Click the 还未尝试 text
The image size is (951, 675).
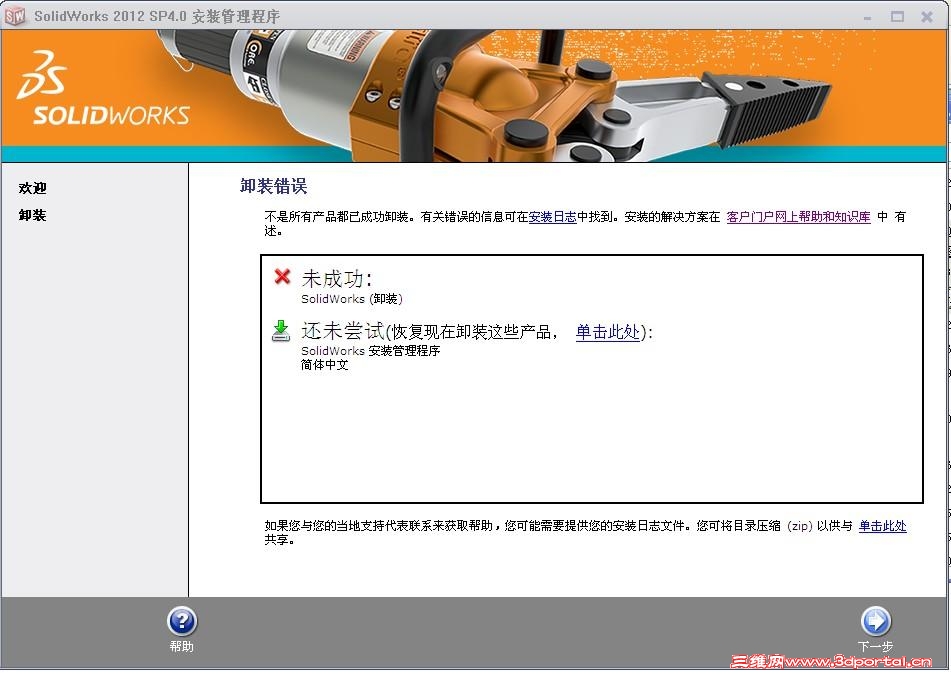pos(343,331)
